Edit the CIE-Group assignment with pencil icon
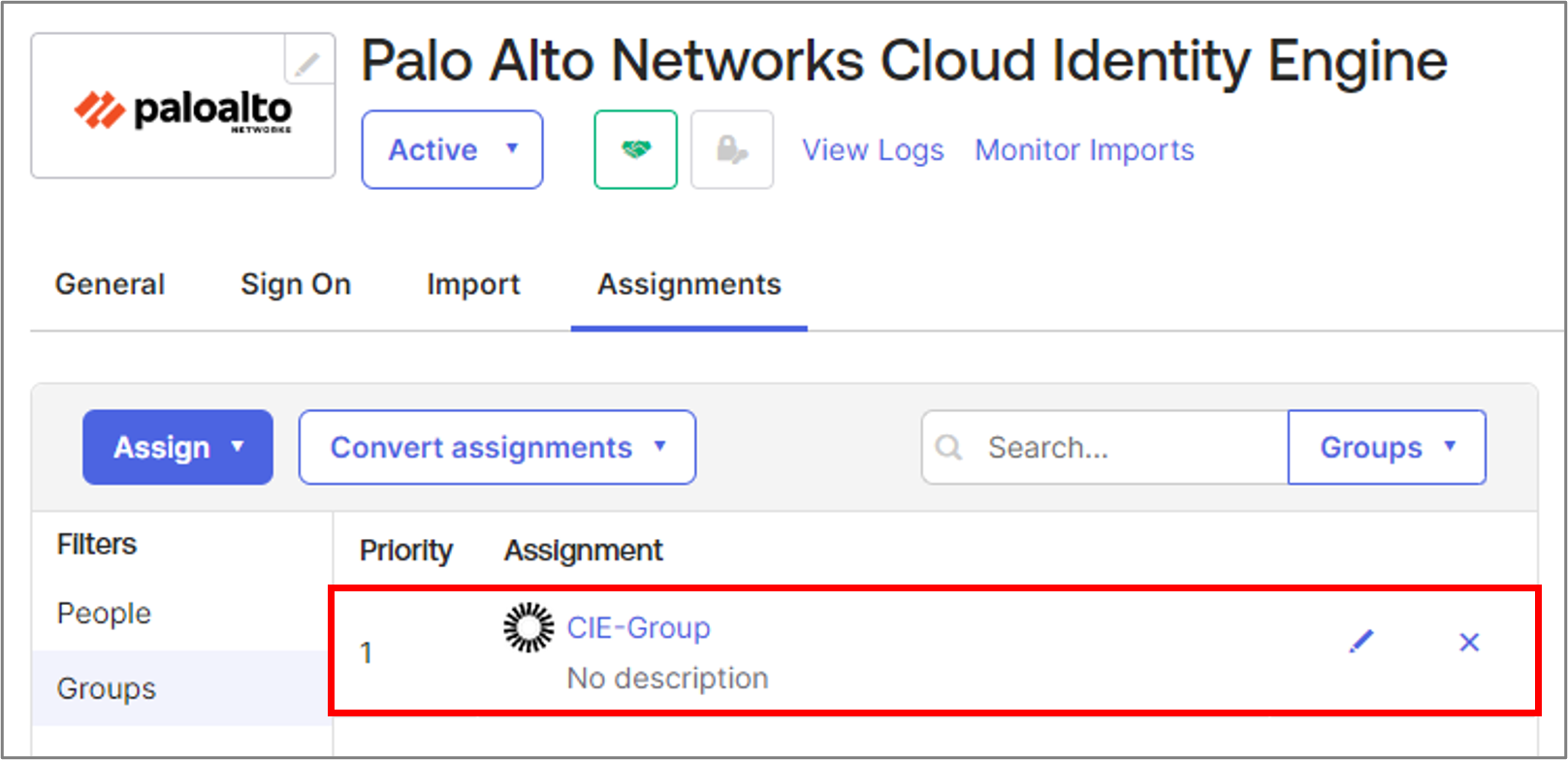This screenshot has height=760, width=1568. tap(1361, 642)
